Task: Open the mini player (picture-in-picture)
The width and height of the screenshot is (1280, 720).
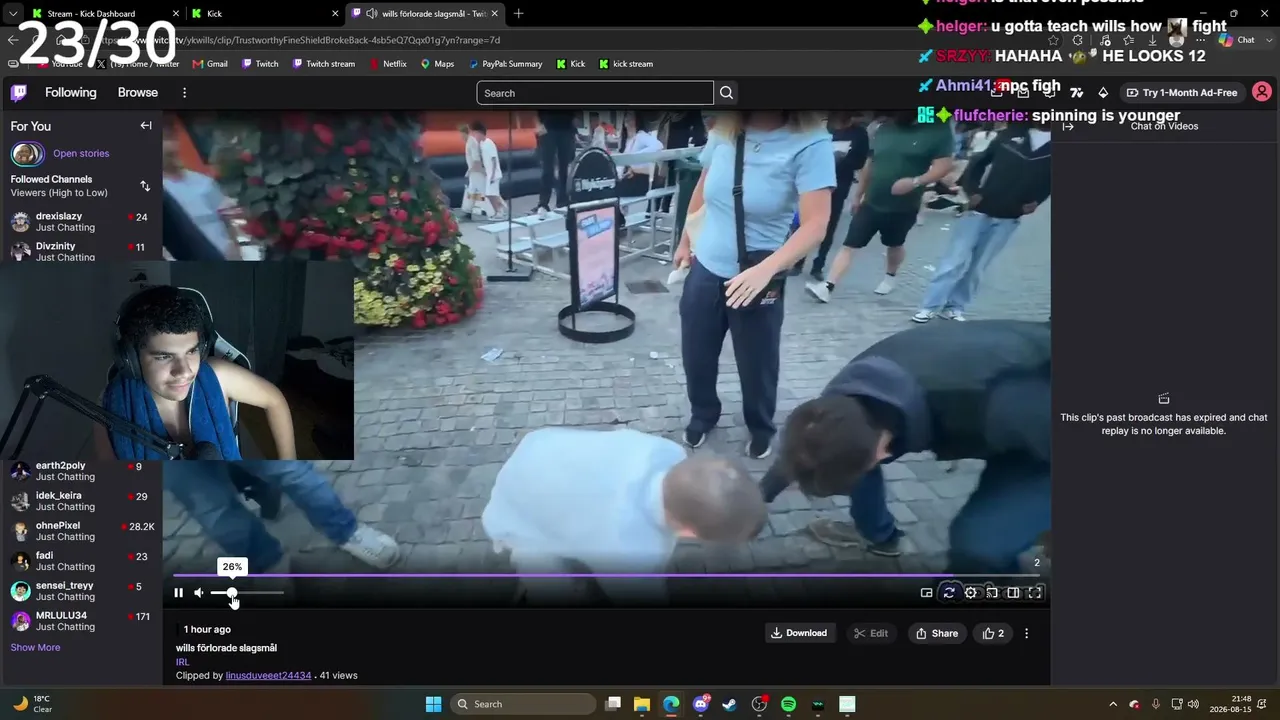Action: click(927, 593)
